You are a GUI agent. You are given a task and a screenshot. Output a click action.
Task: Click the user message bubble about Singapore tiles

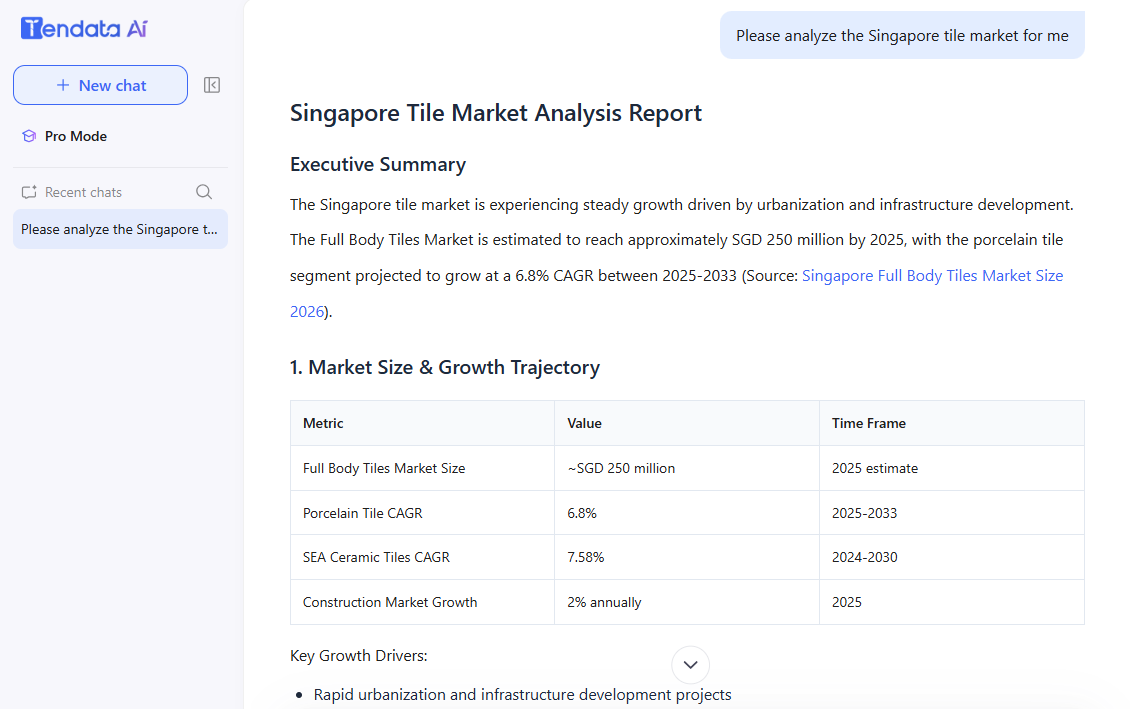click(902, 35)
